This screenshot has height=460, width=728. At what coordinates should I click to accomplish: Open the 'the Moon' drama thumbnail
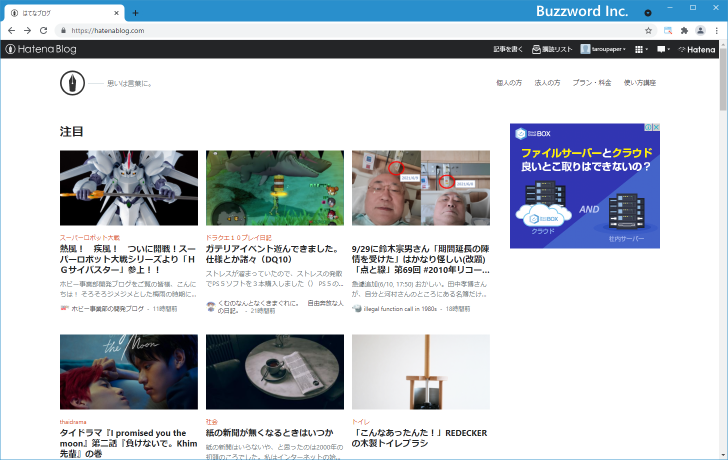point(129,372)
